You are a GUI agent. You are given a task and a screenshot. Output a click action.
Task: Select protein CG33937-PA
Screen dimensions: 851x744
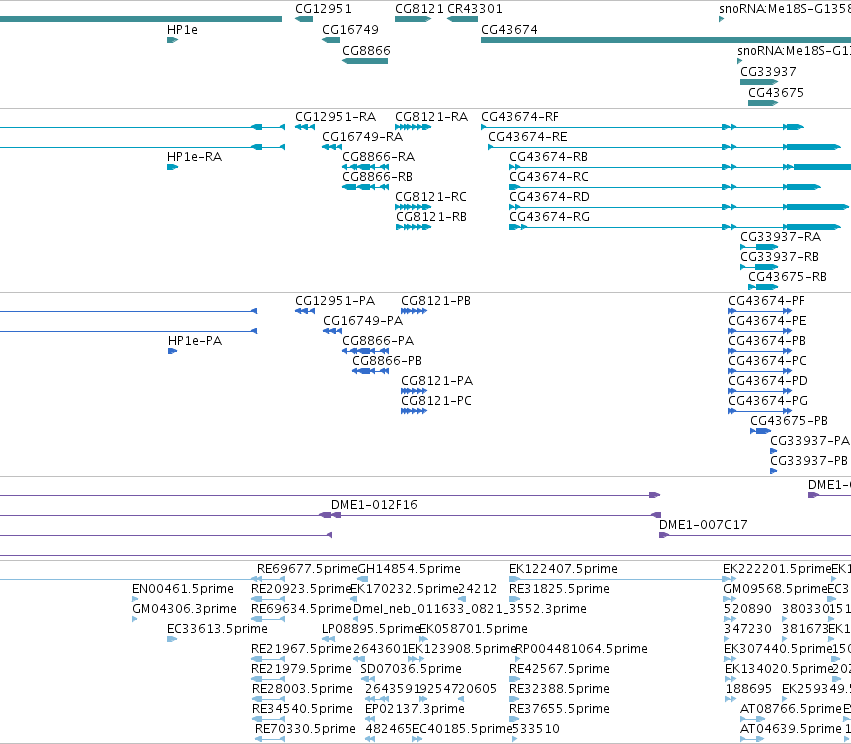pyautogui.click(x=810, y=441)
